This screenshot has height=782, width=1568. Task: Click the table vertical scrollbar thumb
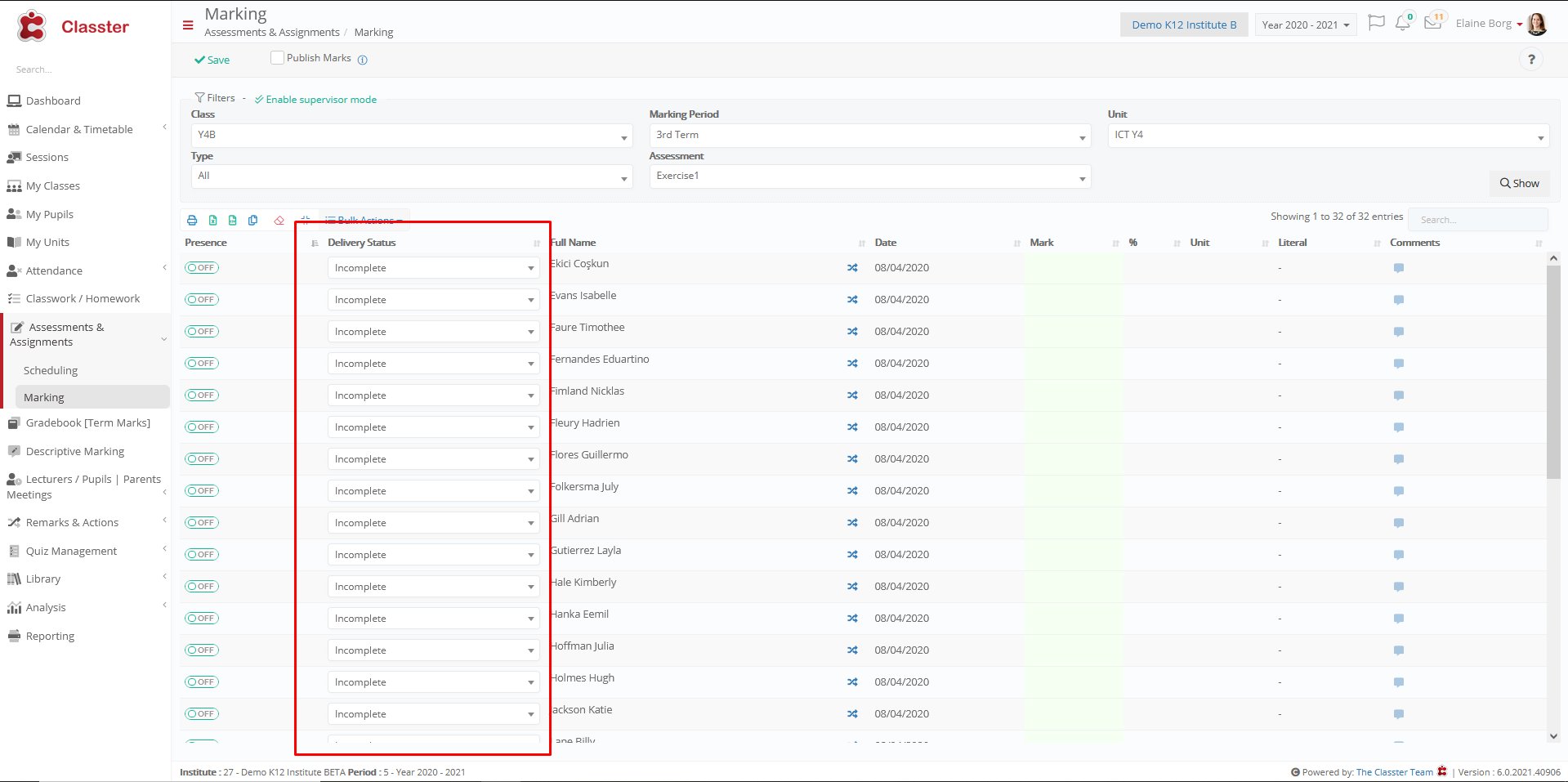(x=1553, y=371)
